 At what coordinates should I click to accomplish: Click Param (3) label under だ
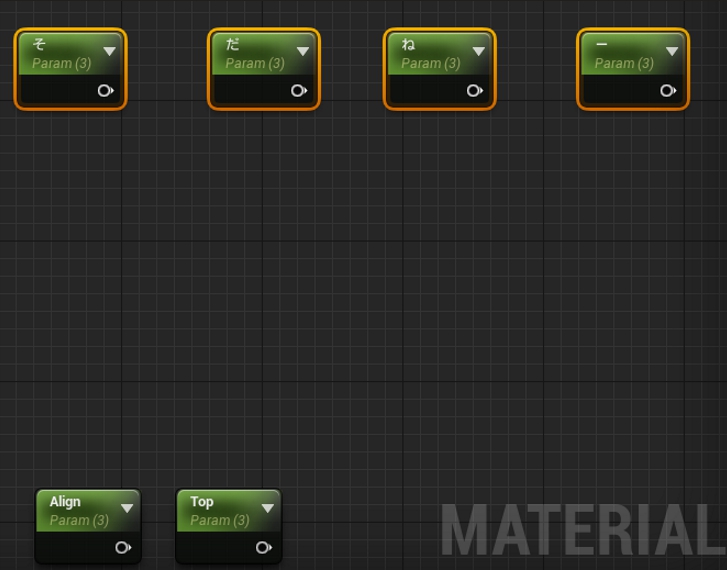click(255, 63)
